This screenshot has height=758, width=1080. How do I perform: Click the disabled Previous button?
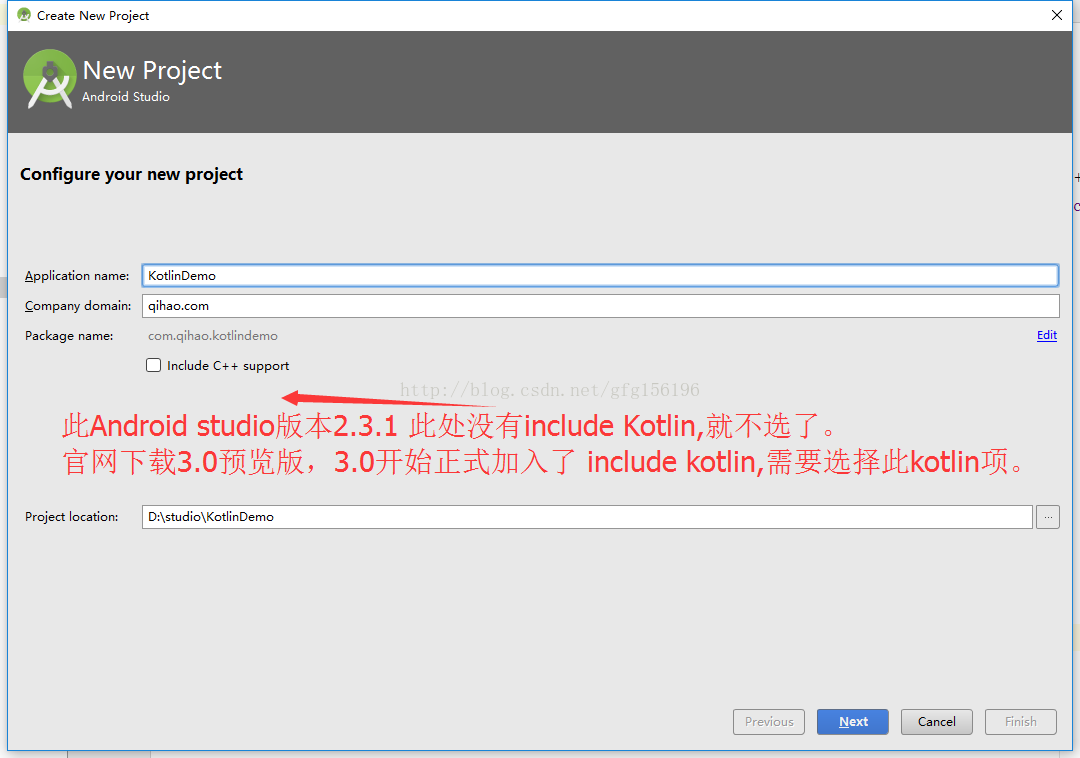[769, 722]
